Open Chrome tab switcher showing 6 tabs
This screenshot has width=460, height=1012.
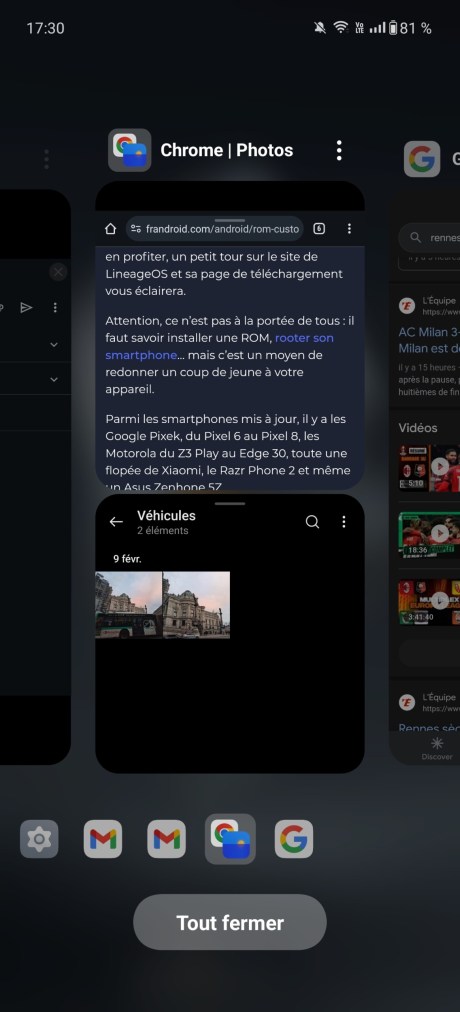(319, 228)
